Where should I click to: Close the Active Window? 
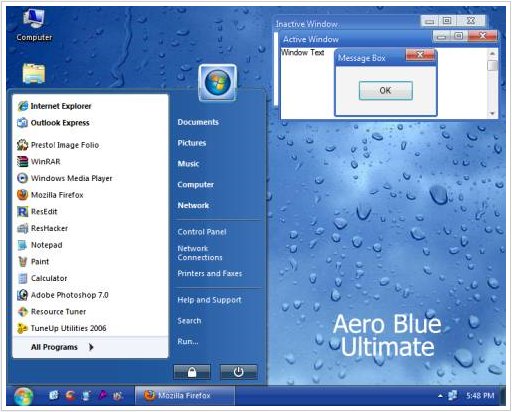point(483,36)
